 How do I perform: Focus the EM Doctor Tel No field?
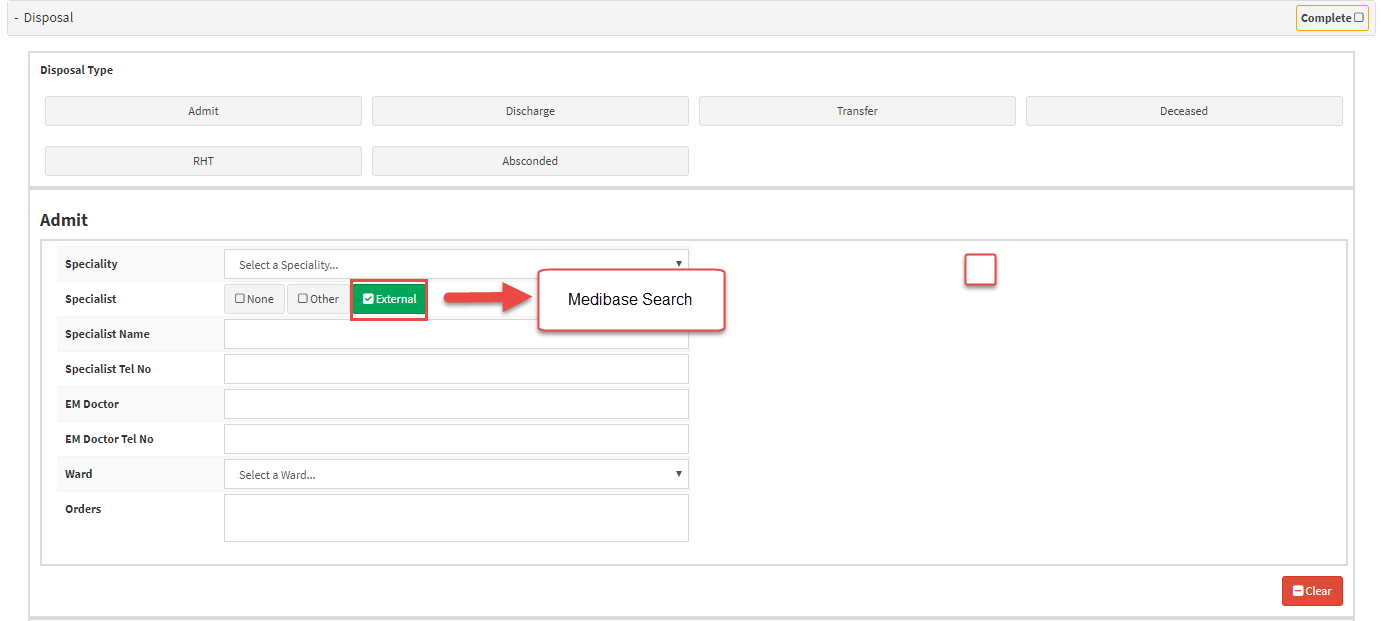pyautogui.click(x=456, y=439)
